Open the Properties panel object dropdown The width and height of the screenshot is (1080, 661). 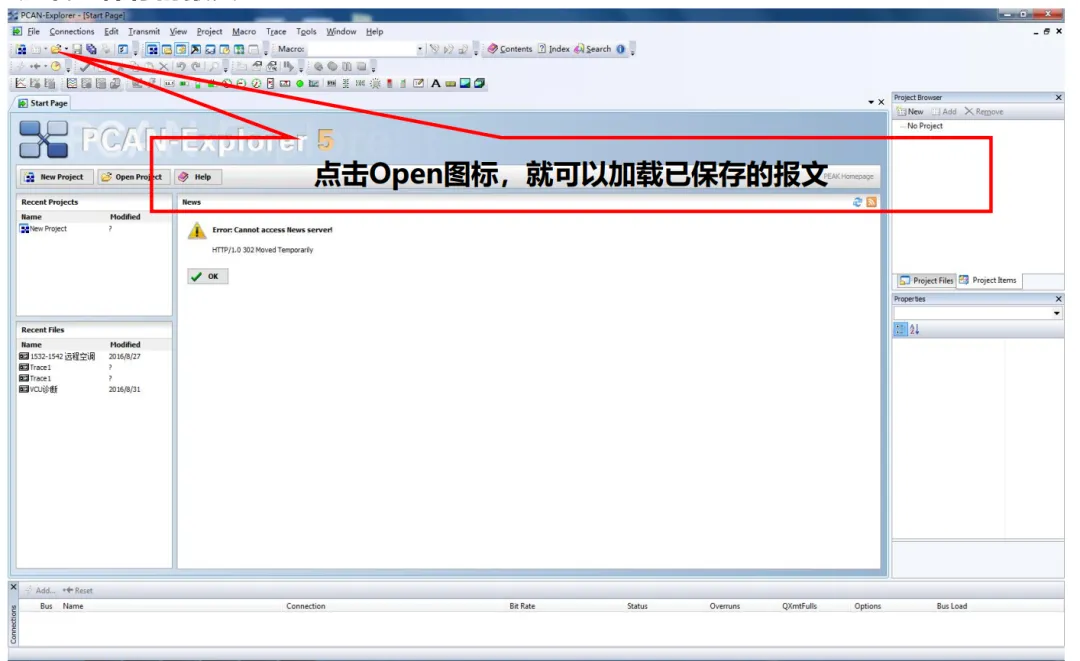[x=1057, y=313]
